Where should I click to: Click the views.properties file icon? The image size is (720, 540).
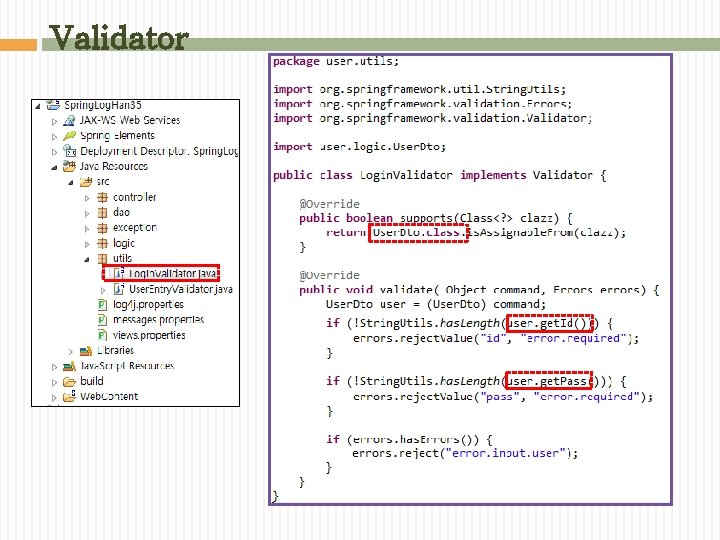(x=103, y=335)
